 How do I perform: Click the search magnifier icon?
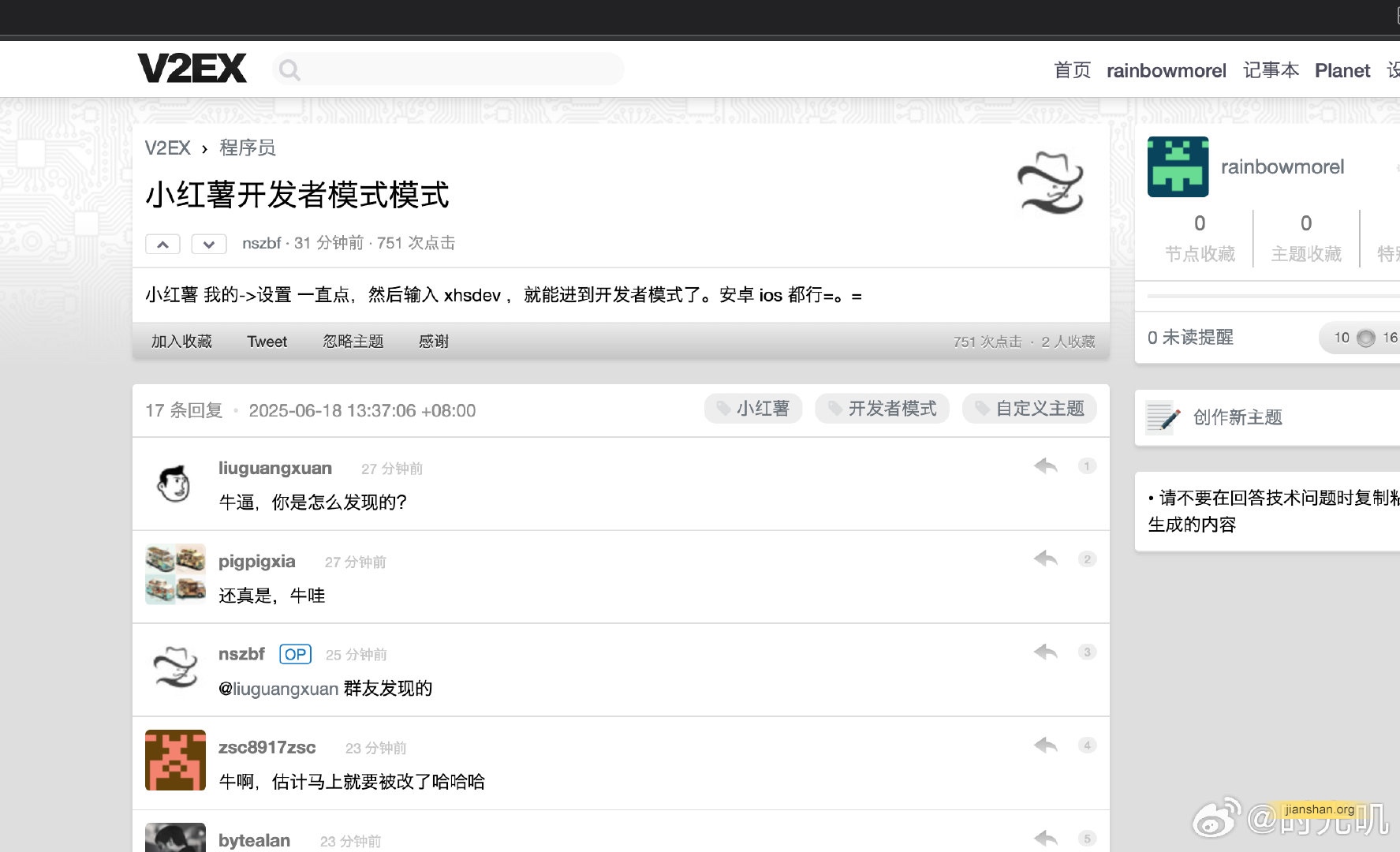[290, 70]
